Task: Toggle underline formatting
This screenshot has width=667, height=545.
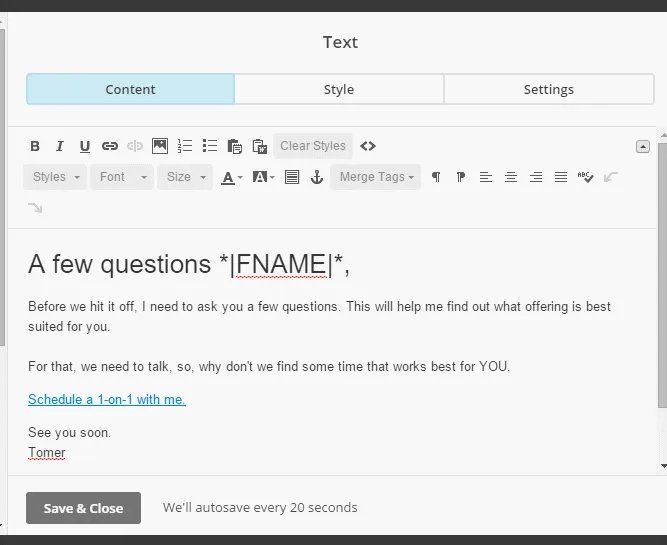Action: pyautogui.click(x=85, y=146)
